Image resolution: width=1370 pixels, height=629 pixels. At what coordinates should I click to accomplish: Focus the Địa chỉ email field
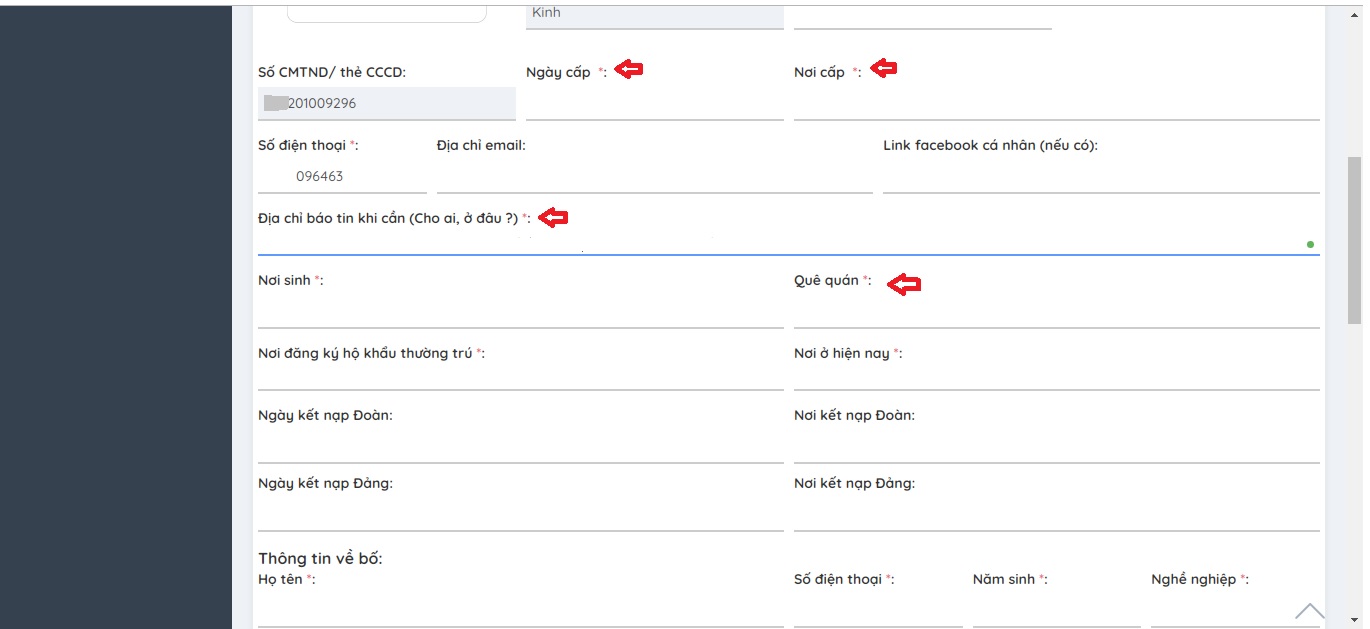click(x=654, y=176)
